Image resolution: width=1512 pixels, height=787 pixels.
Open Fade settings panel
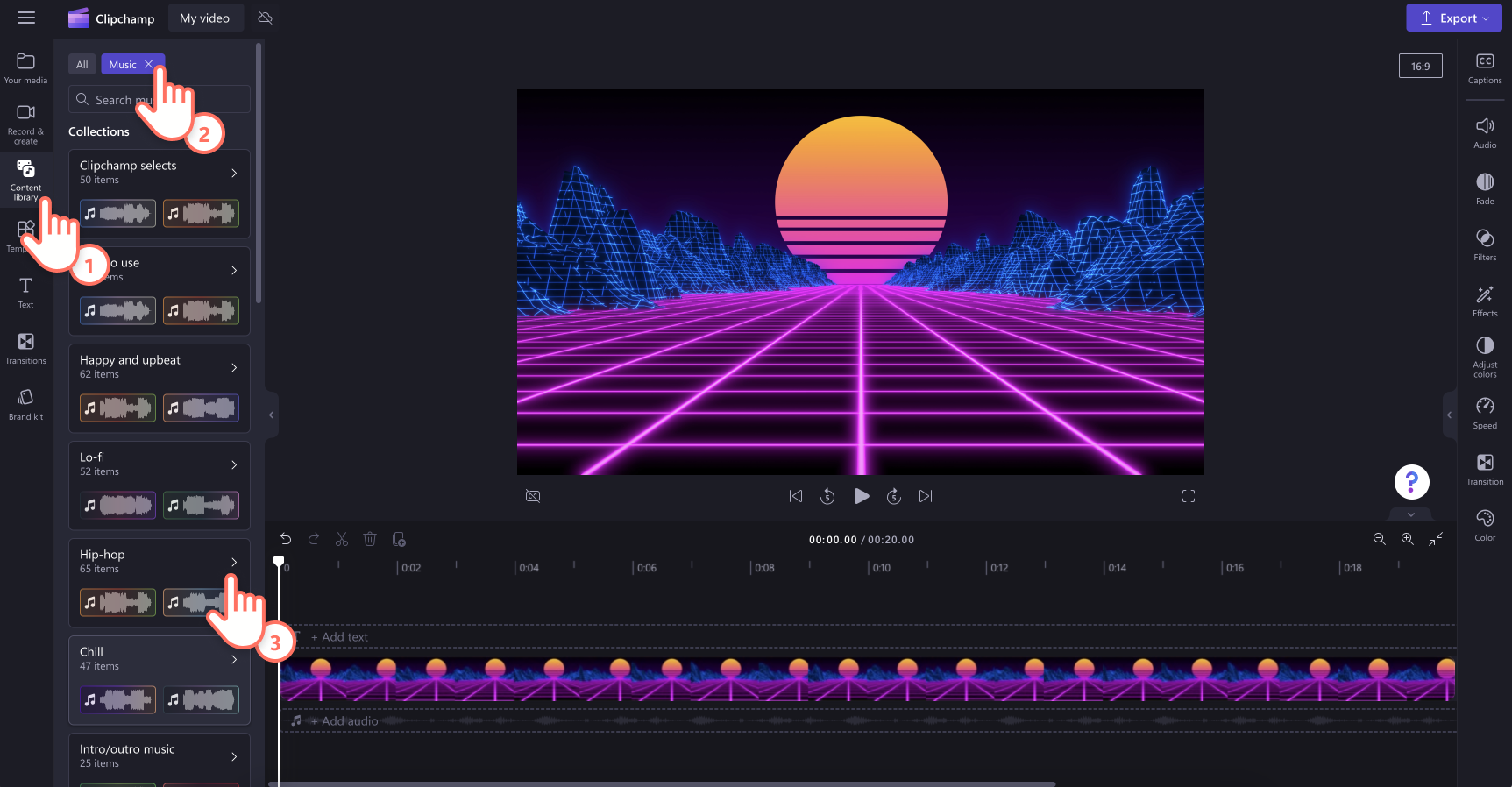pos(1485,189)
